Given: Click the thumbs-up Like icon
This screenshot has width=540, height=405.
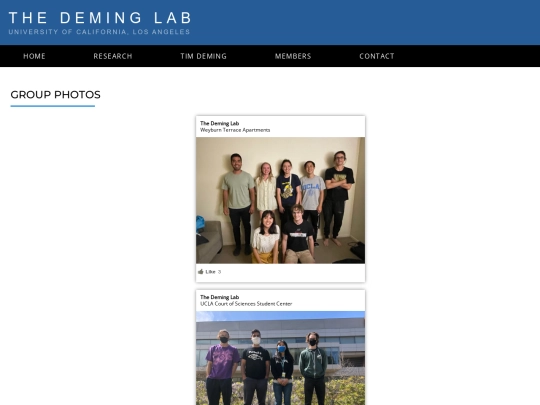Looking at the screenshot, I should (x=200, y=272).
